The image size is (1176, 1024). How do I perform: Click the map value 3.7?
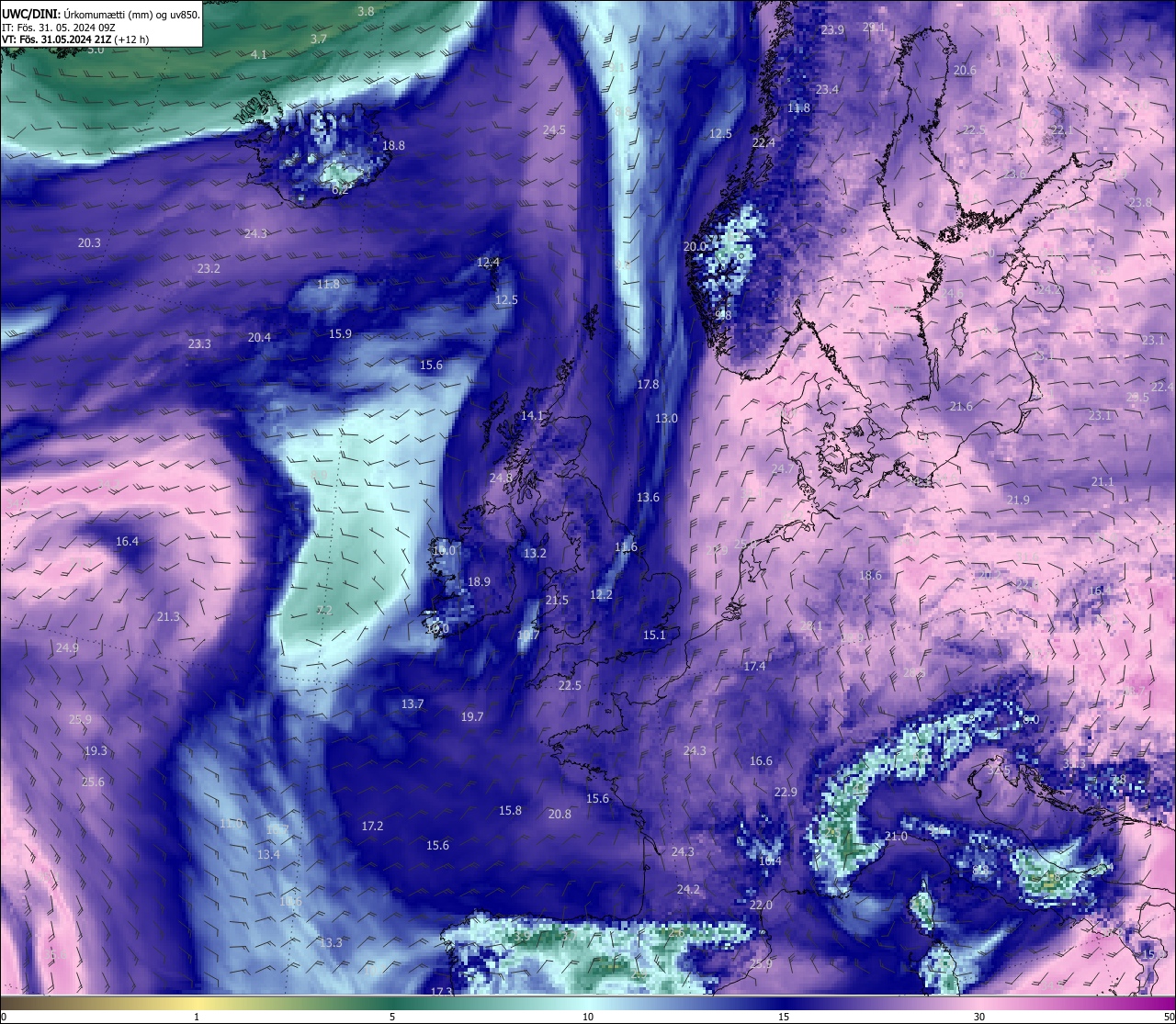point(319,39)
